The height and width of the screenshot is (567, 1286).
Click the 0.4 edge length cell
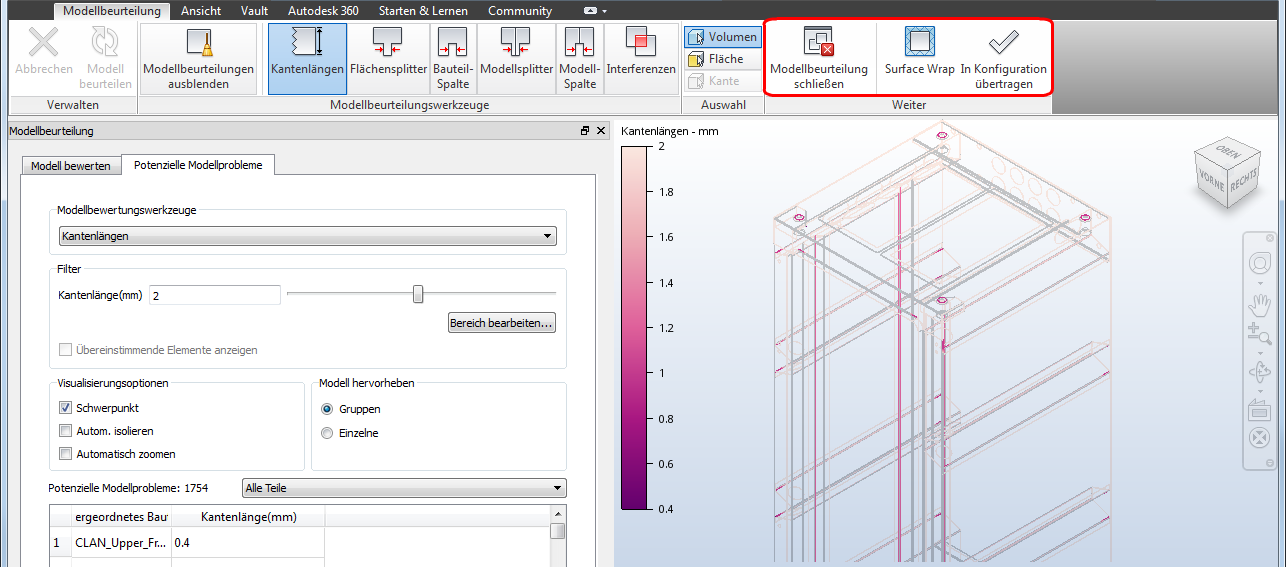point(248,542)
